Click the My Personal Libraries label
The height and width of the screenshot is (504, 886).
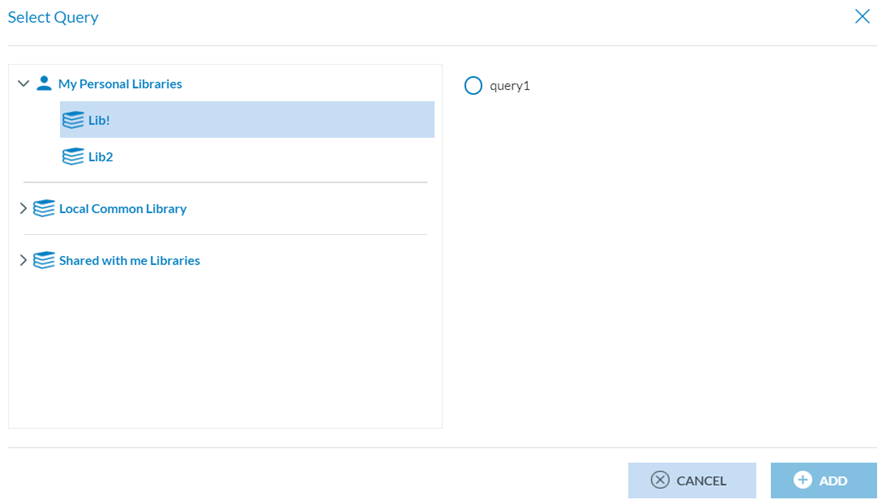click(x=120, y=84)
